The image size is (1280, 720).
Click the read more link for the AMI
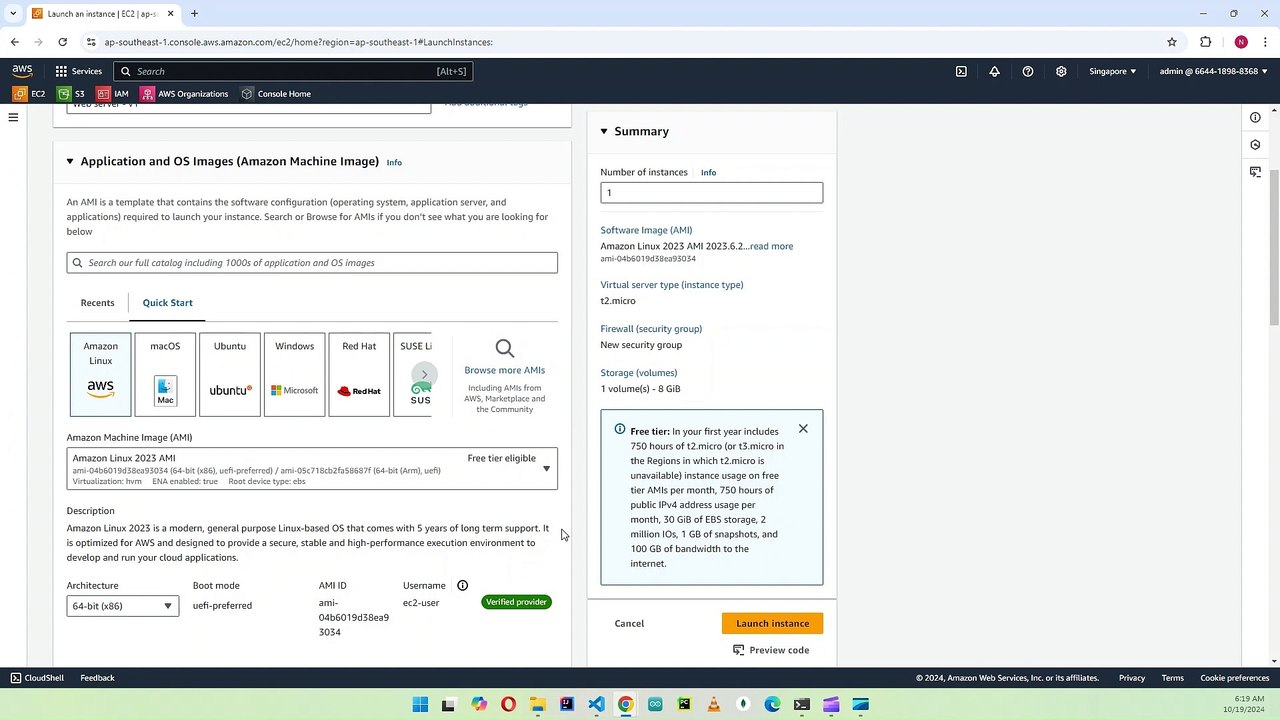coord(771,246)
